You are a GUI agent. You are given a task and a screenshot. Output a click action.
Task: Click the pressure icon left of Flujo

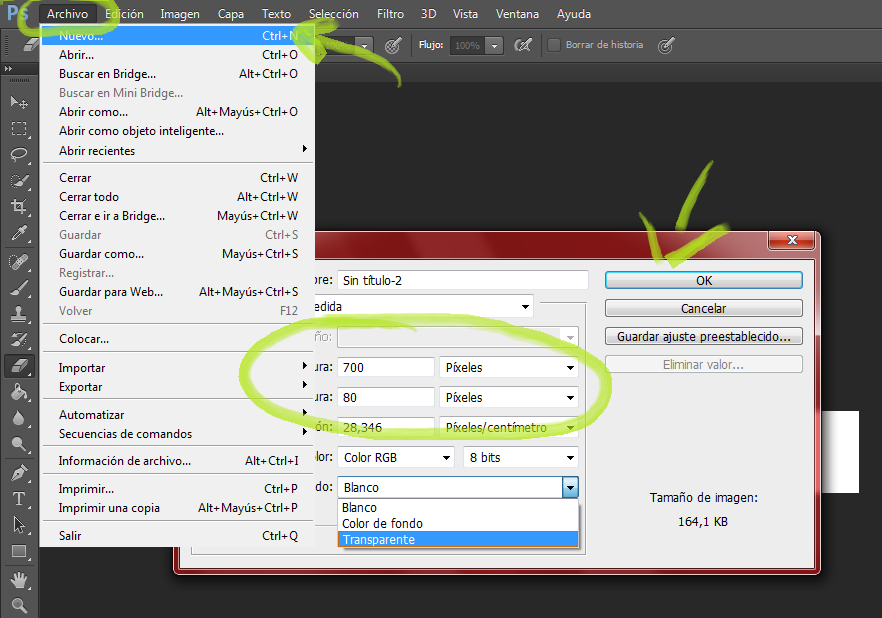coord(393,45)
